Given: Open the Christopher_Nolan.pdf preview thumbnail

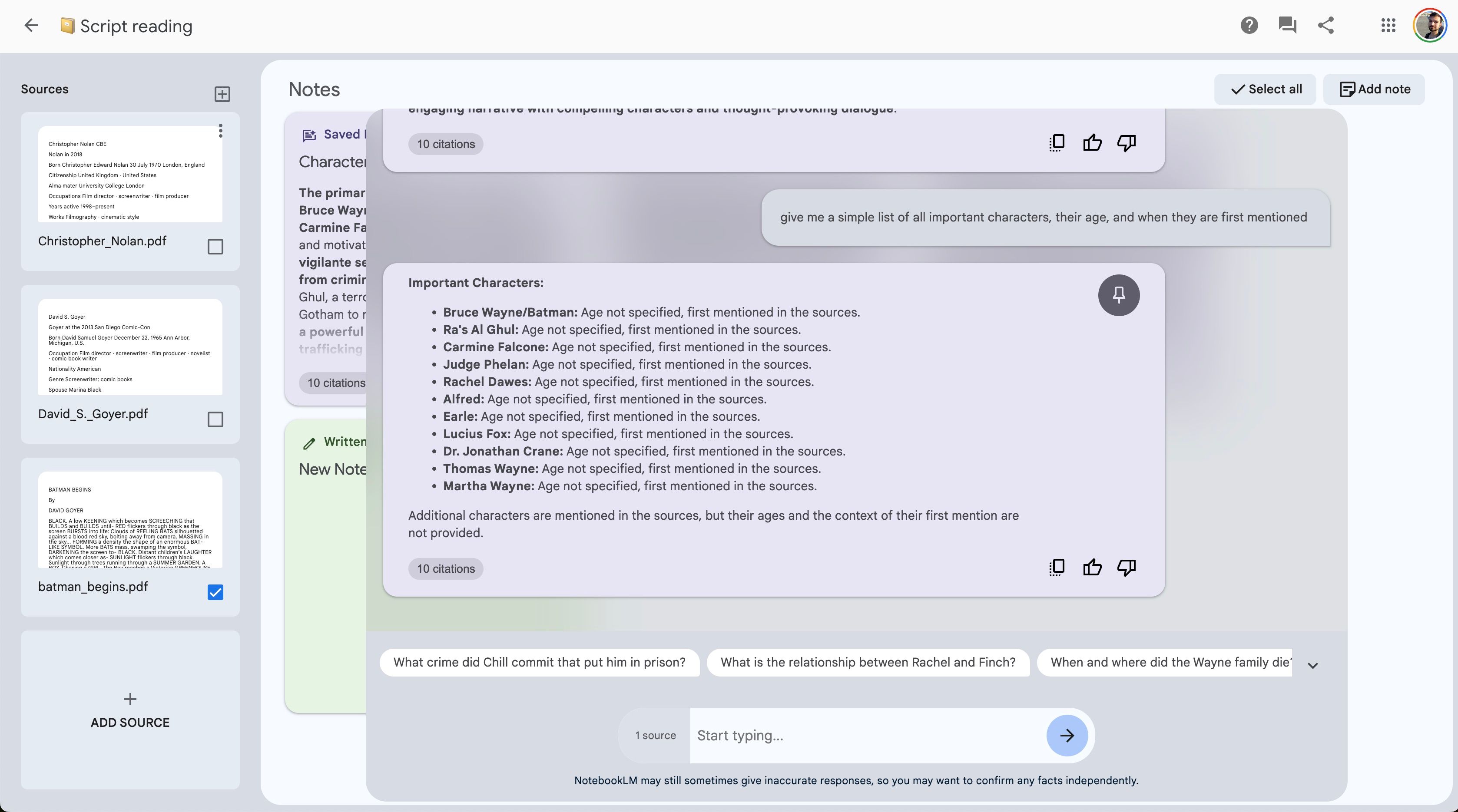Looking at the screenshot, I should 130,174.
